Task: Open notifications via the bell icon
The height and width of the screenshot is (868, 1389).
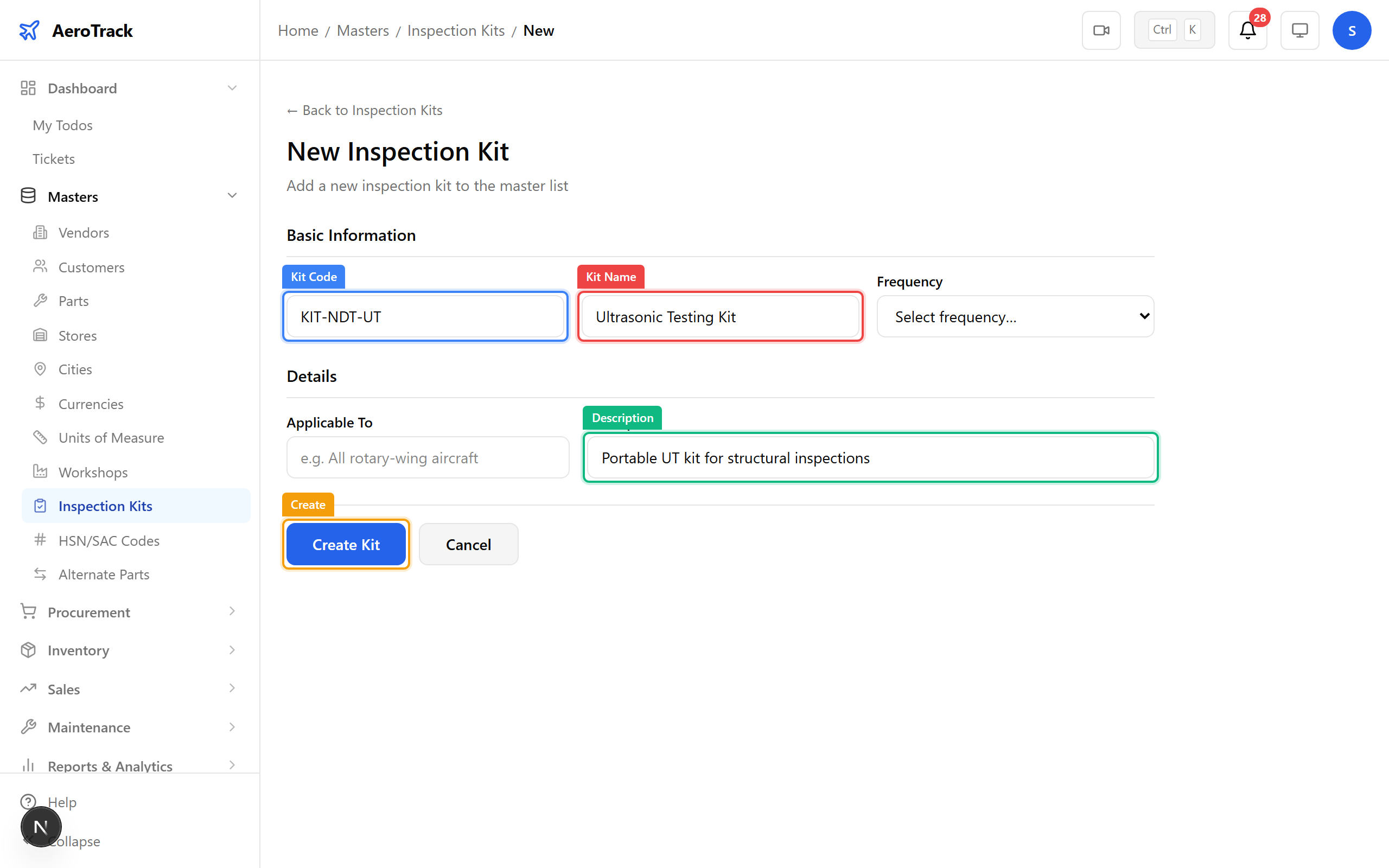Action: (x=1247, y=30)
